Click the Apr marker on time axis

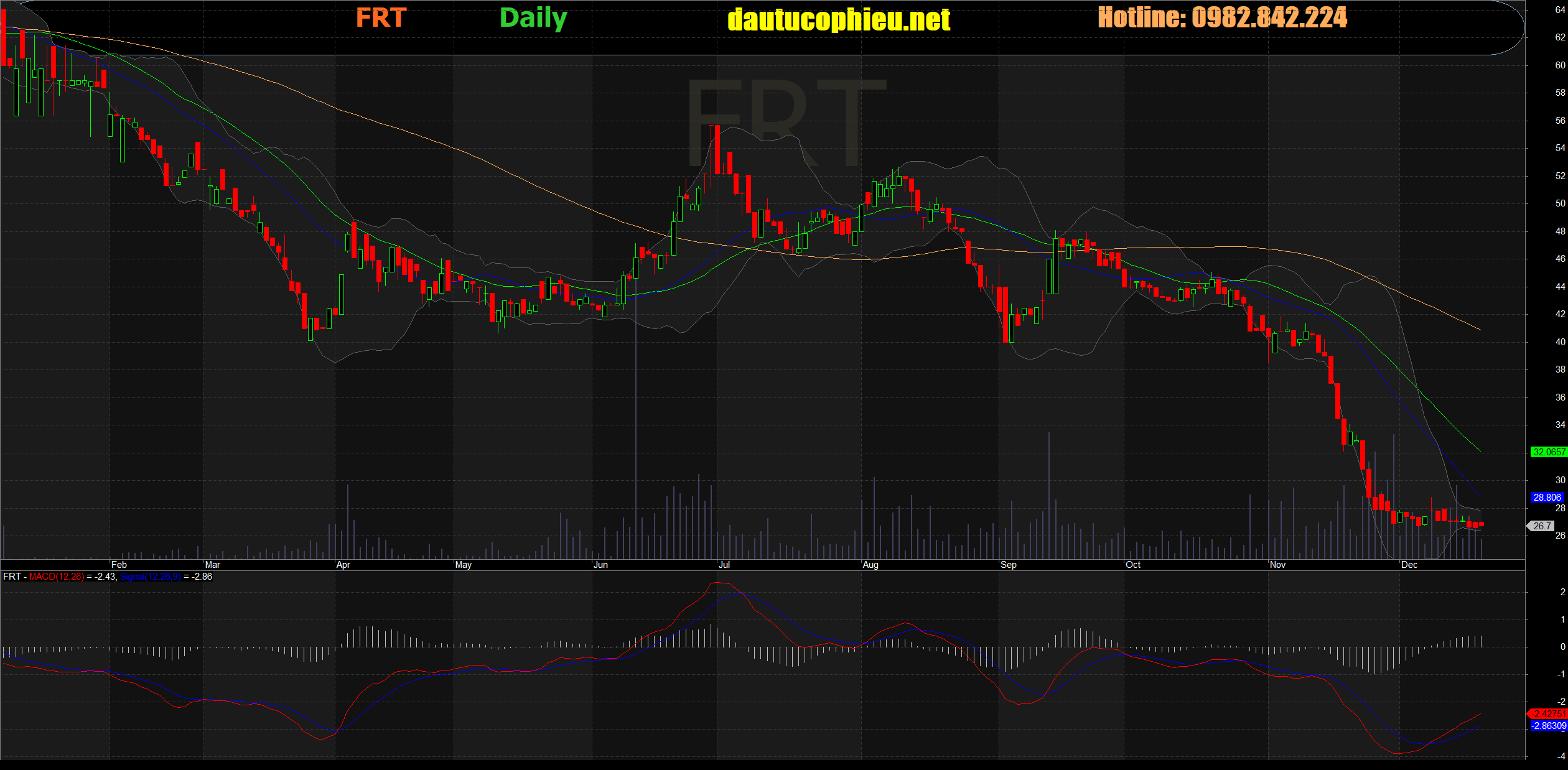pyautogui.click(x=343, y=565)
